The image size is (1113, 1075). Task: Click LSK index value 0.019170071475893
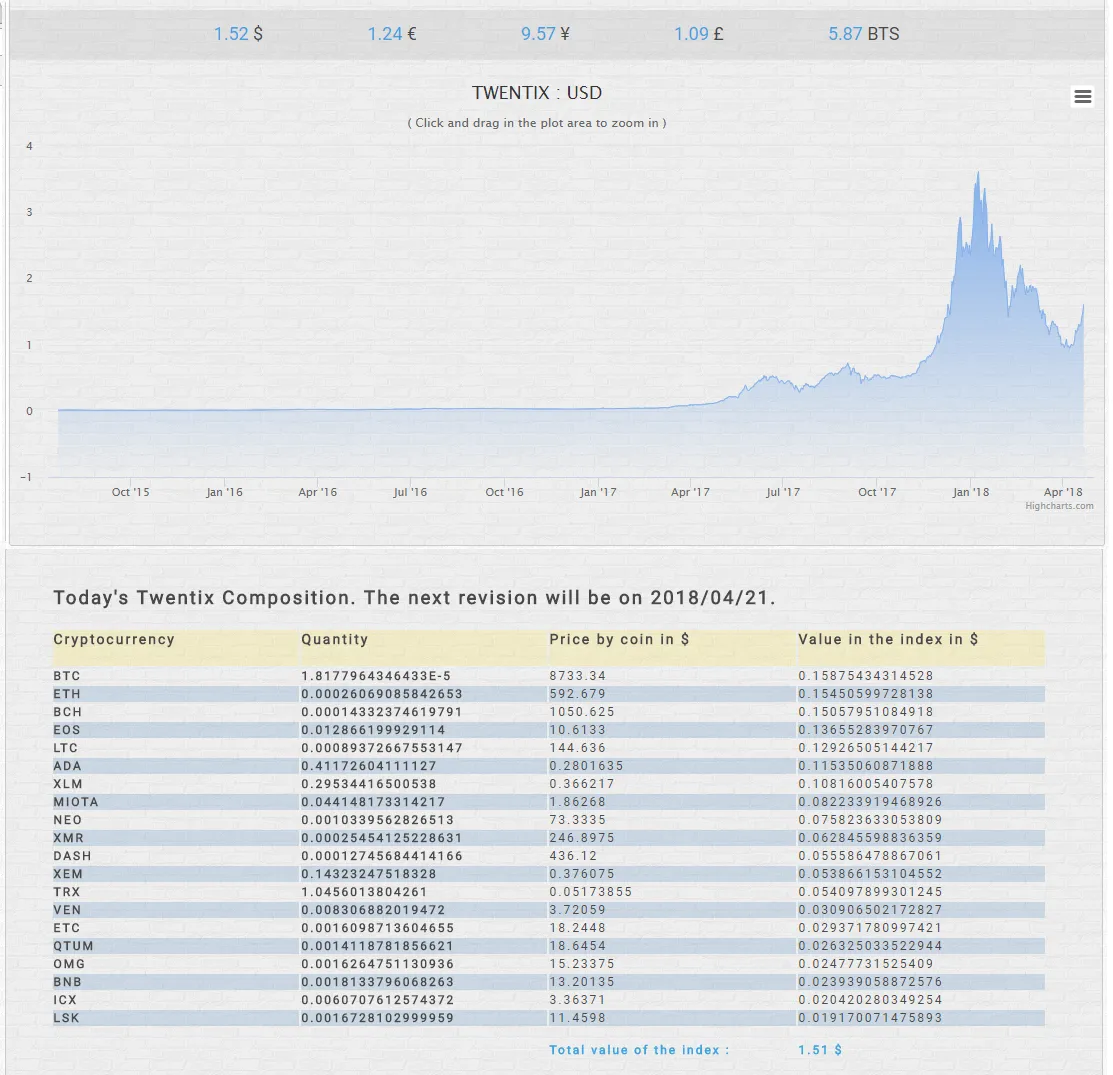click(870, 1017)
